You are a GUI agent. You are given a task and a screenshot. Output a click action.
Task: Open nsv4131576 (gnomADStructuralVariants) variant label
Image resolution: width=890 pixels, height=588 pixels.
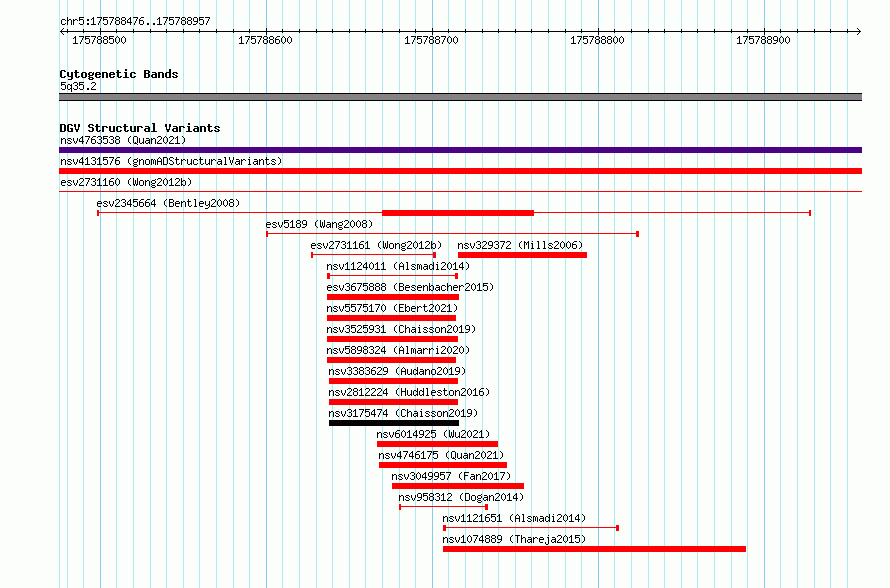coord(171,161)
